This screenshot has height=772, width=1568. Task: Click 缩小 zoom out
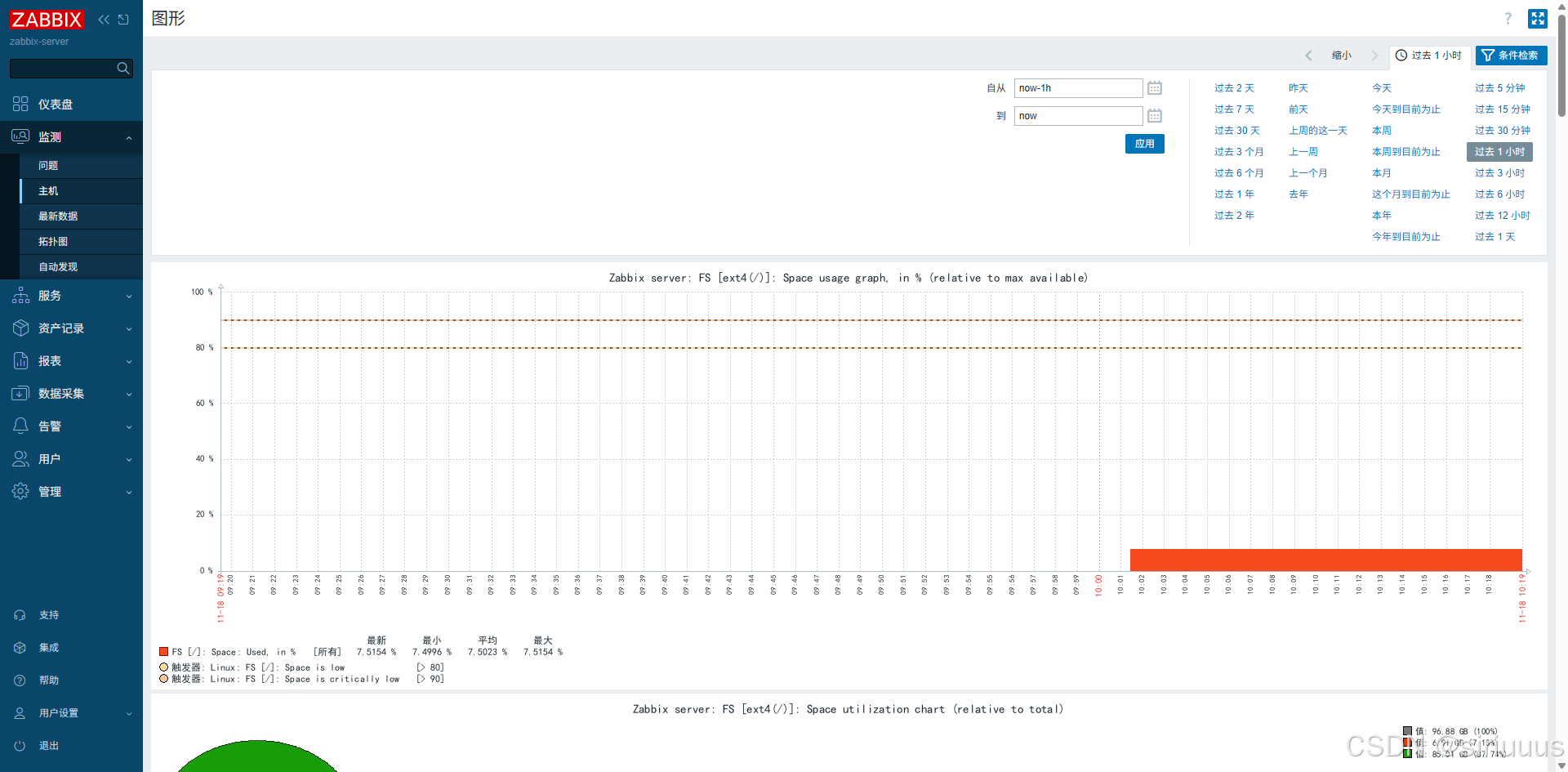1342,56
